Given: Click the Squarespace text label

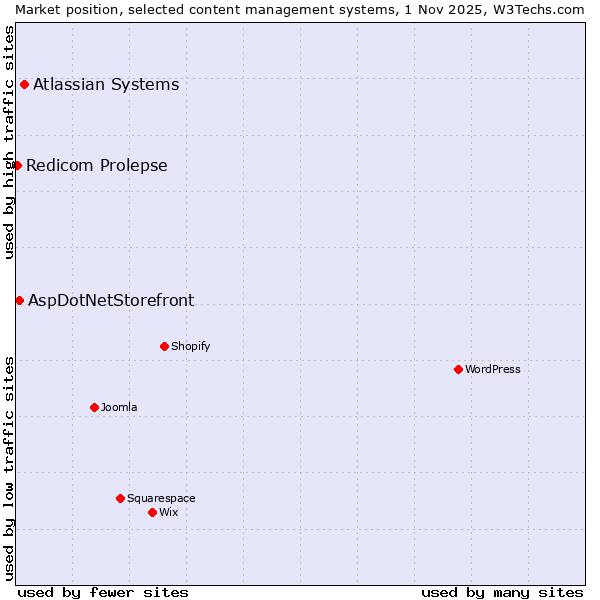Looking at the screenshot, I should coord(161,498).
